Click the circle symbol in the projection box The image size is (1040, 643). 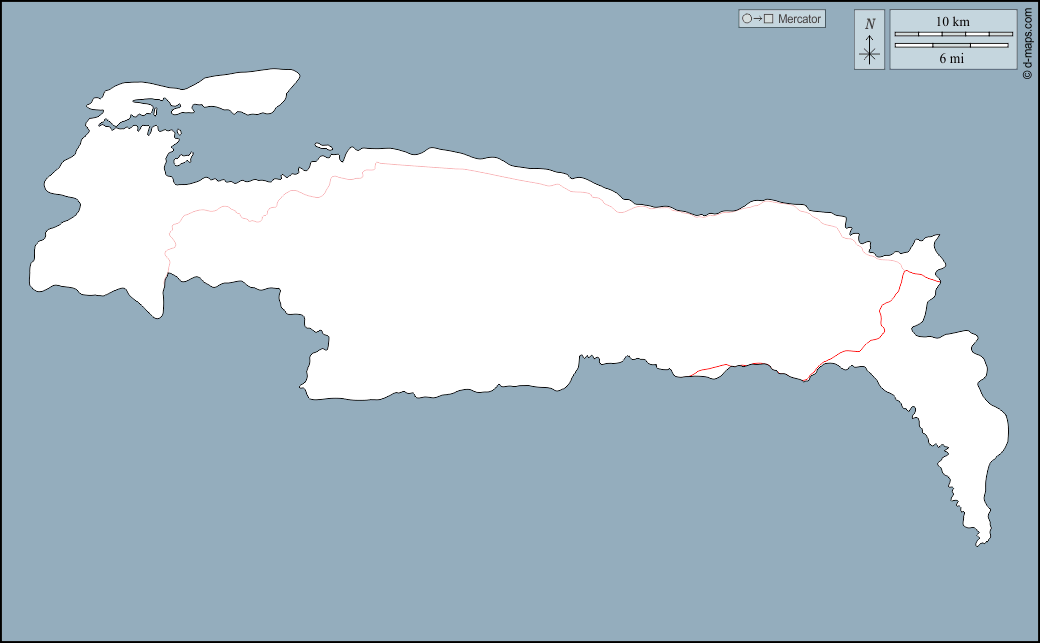point(746,19)
